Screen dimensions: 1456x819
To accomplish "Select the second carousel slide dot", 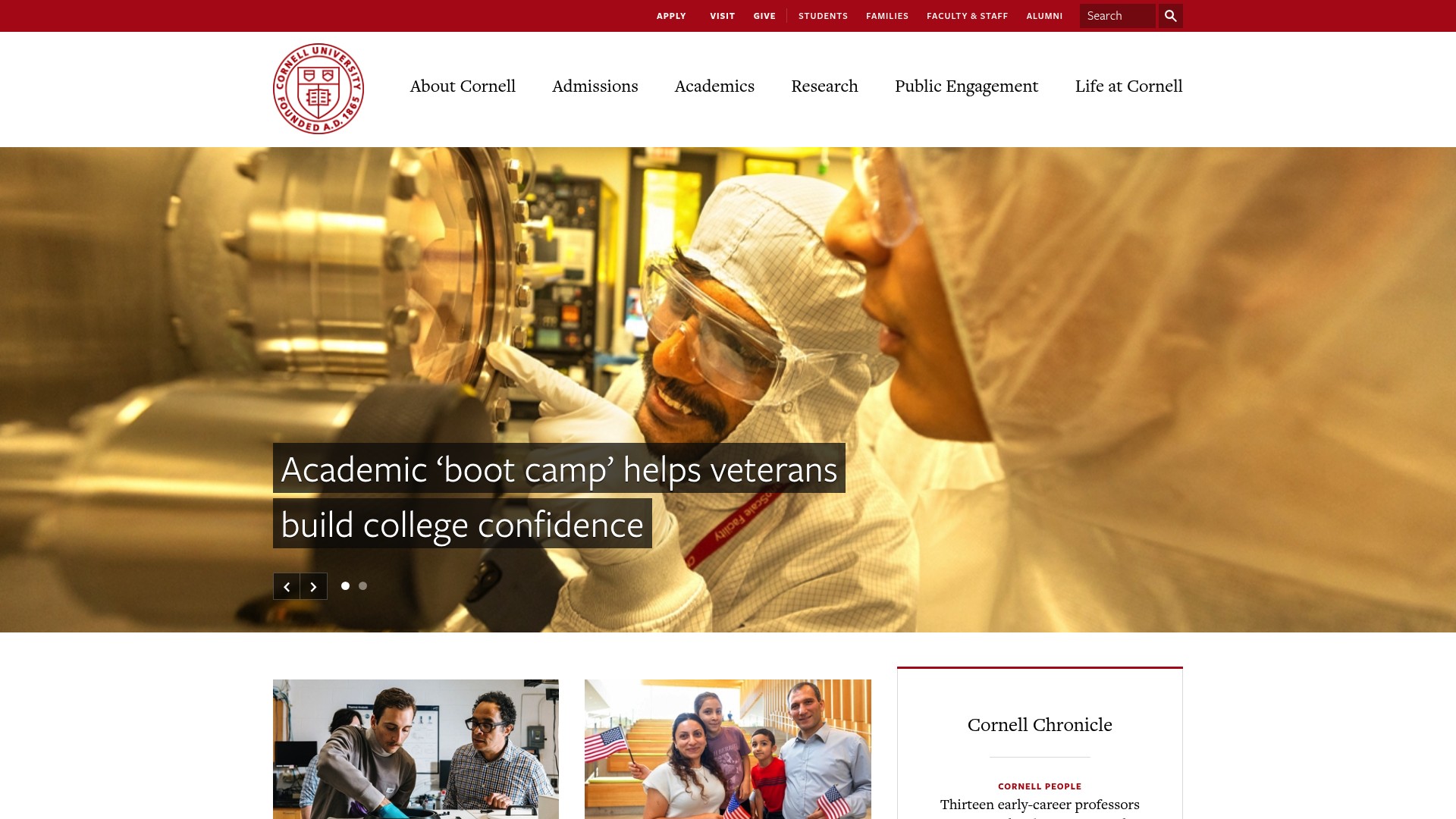I will click(362, 585).
